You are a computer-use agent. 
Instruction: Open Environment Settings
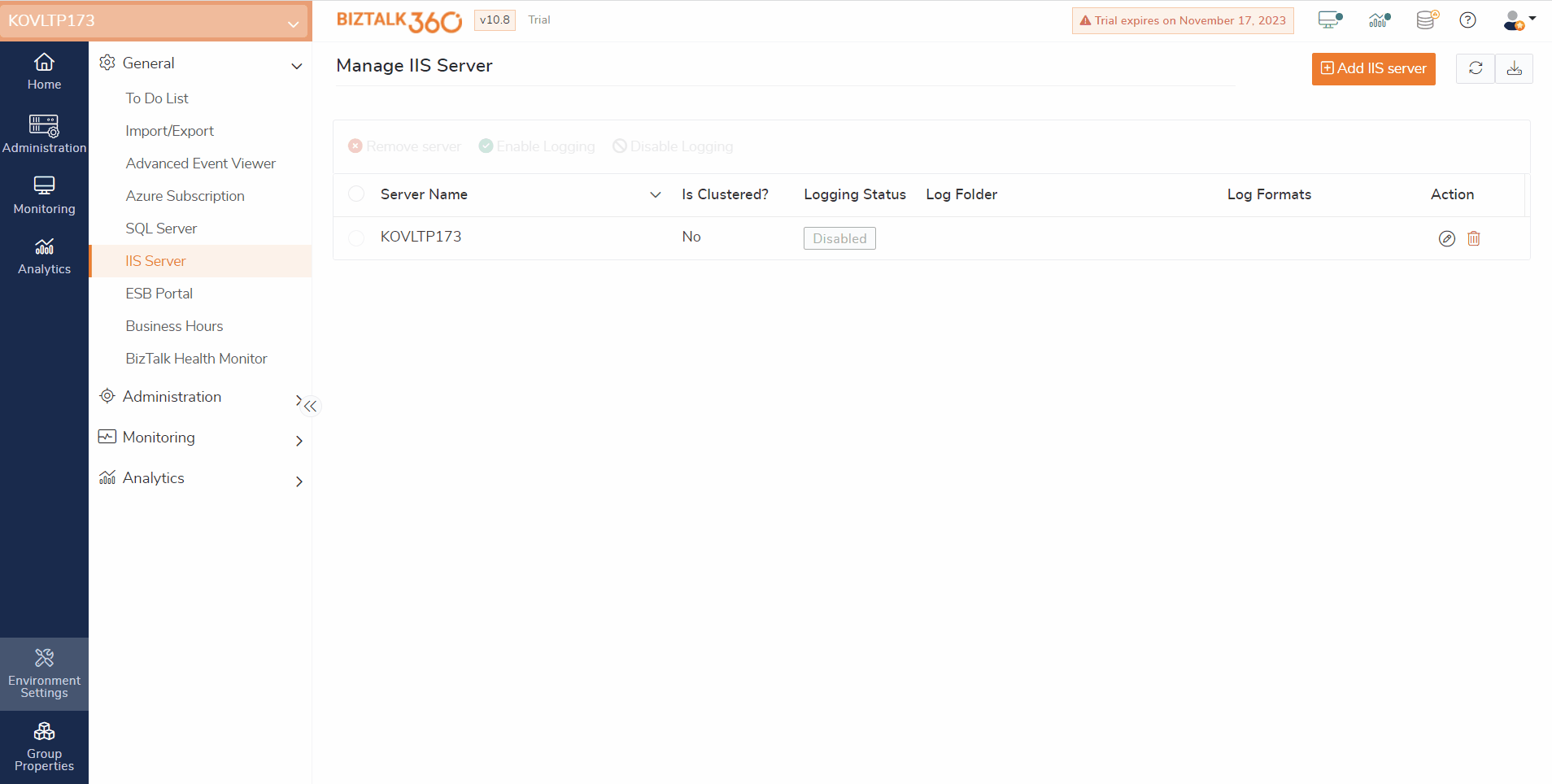coord(44,674)
